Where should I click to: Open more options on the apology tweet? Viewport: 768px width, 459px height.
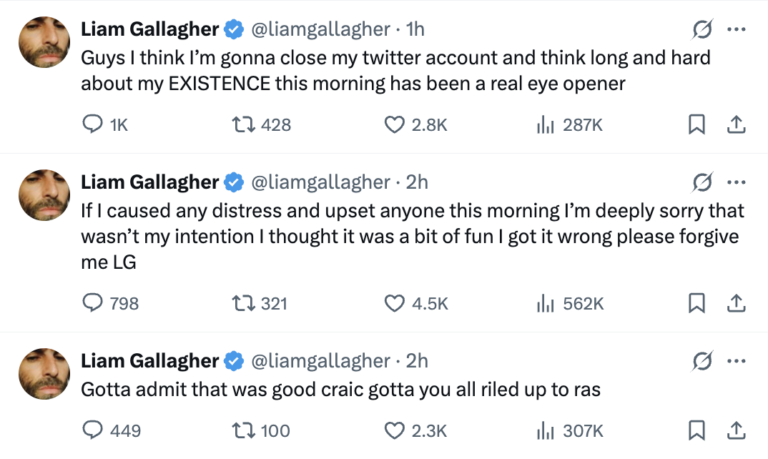pos(736,182)
